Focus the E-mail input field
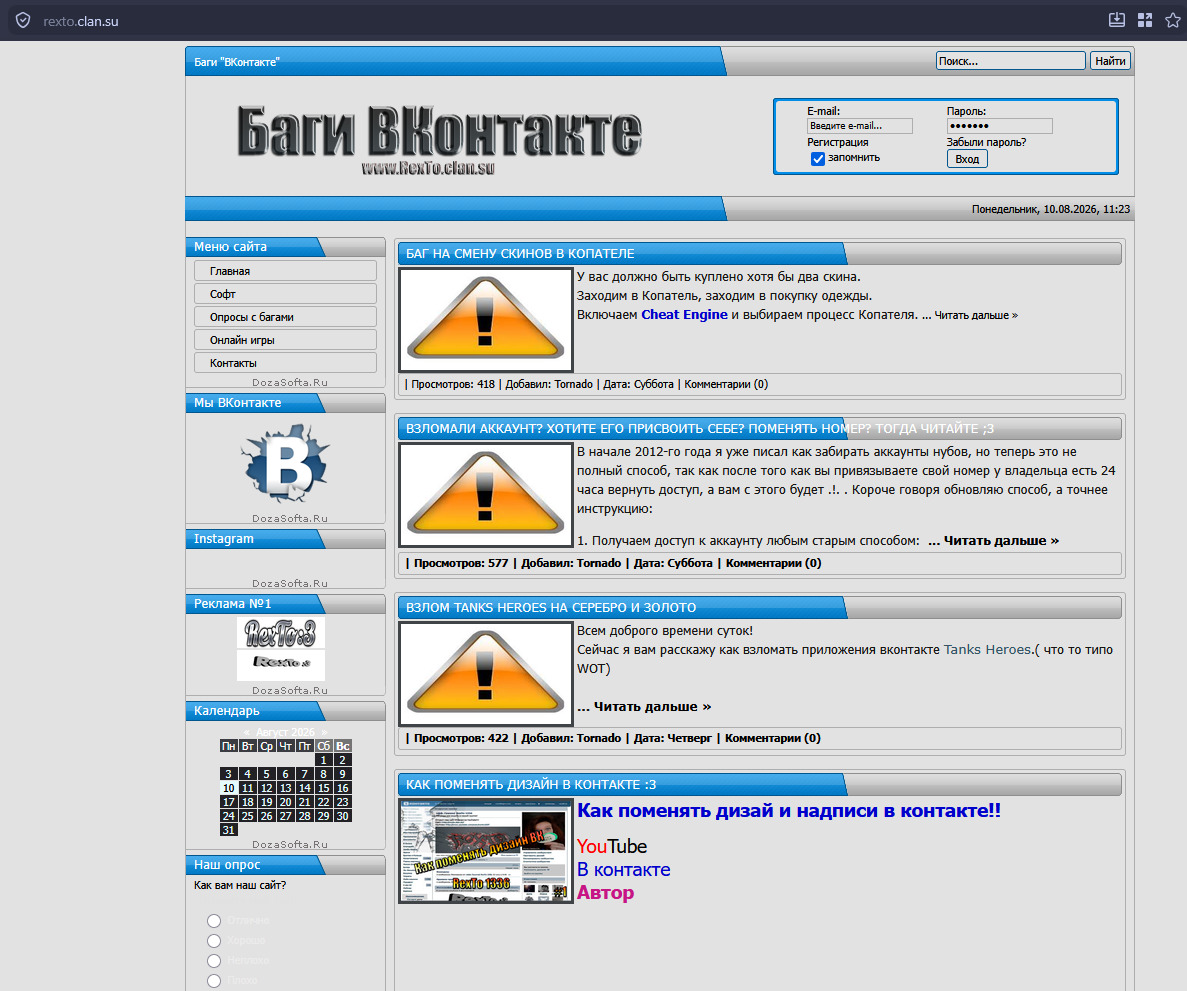 (859, 126)
